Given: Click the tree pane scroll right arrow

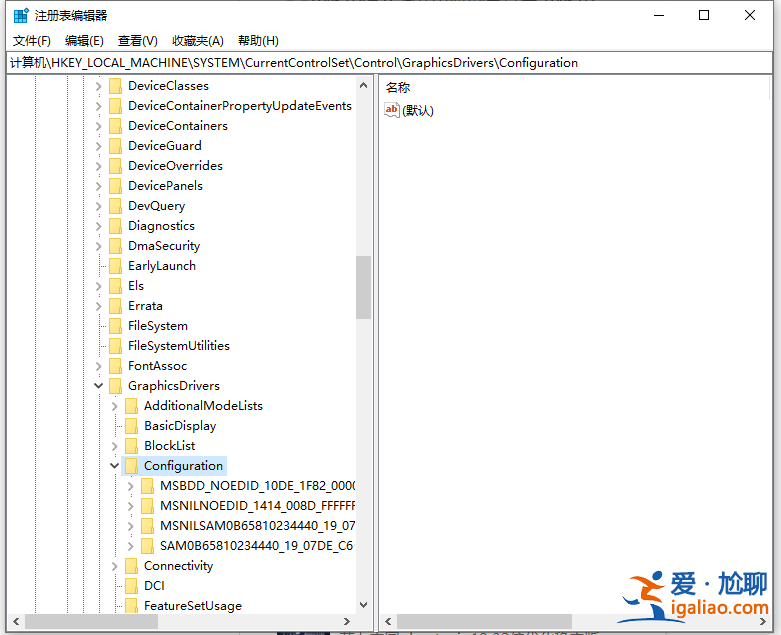Looking at the screenshot, I should [x=347, y=621].
